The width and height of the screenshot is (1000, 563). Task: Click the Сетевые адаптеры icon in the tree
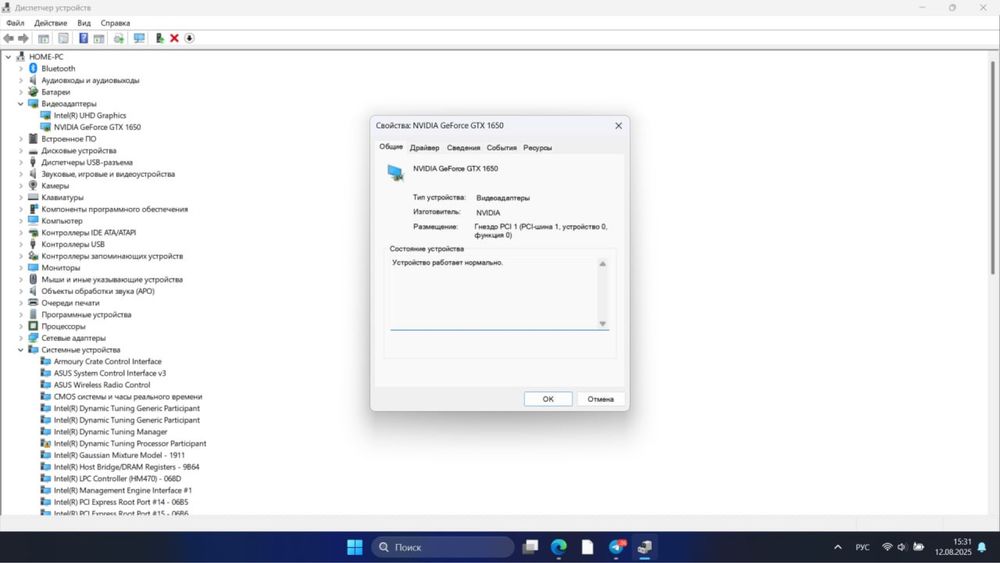(x=33, y=338)
